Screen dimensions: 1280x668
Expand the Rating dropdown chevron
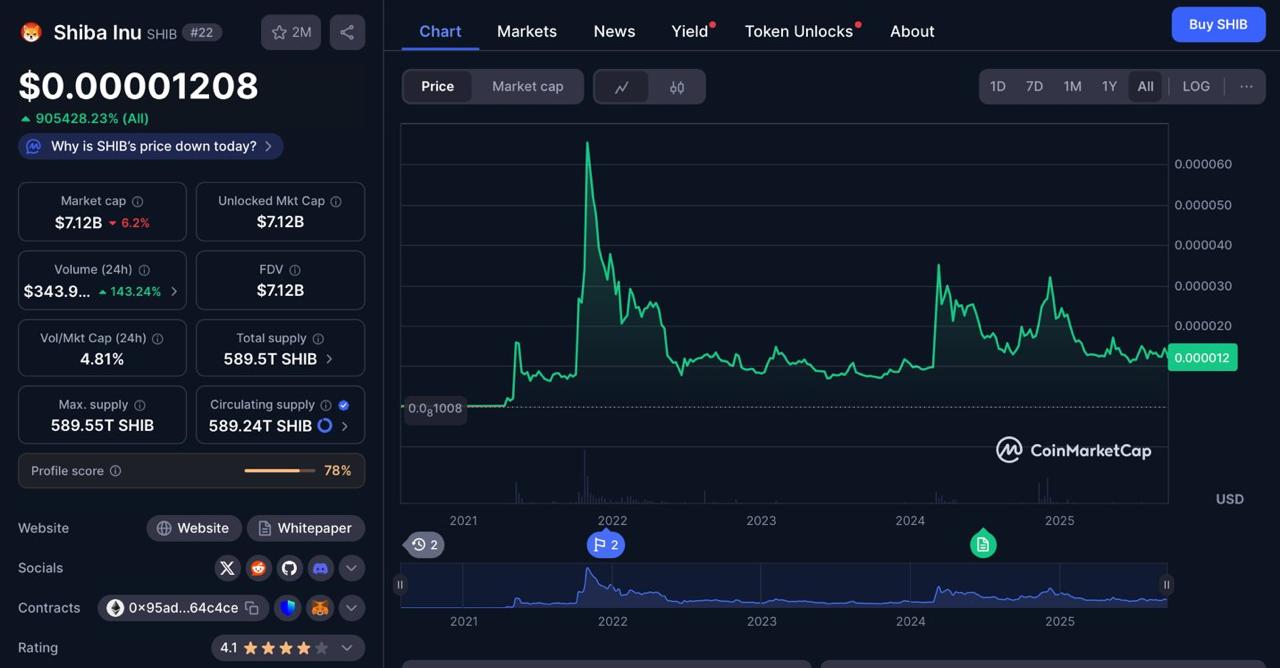pos(347,648)
